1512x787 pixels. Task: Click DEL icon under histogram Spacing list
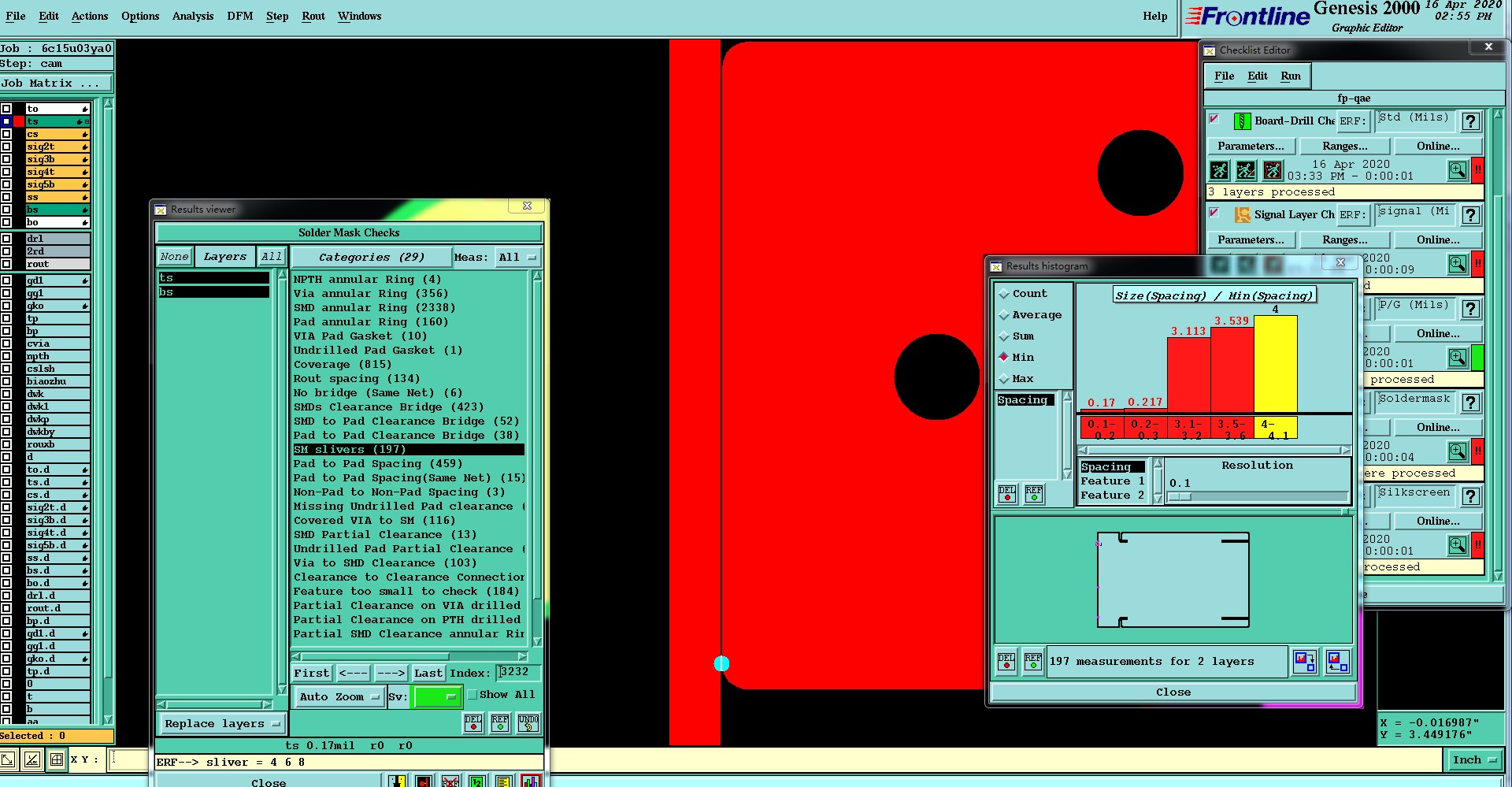click(1007, 494)
